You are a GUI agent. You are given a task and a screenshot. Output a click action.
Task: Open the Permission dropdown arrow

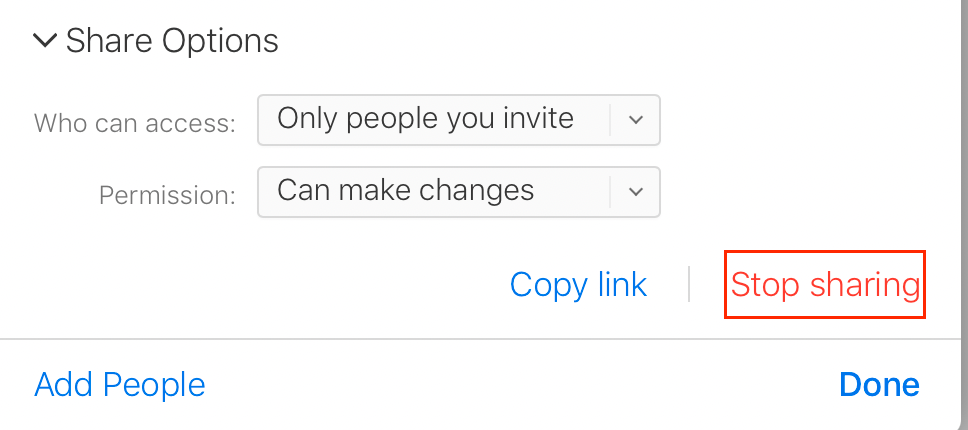click(635, 191)
